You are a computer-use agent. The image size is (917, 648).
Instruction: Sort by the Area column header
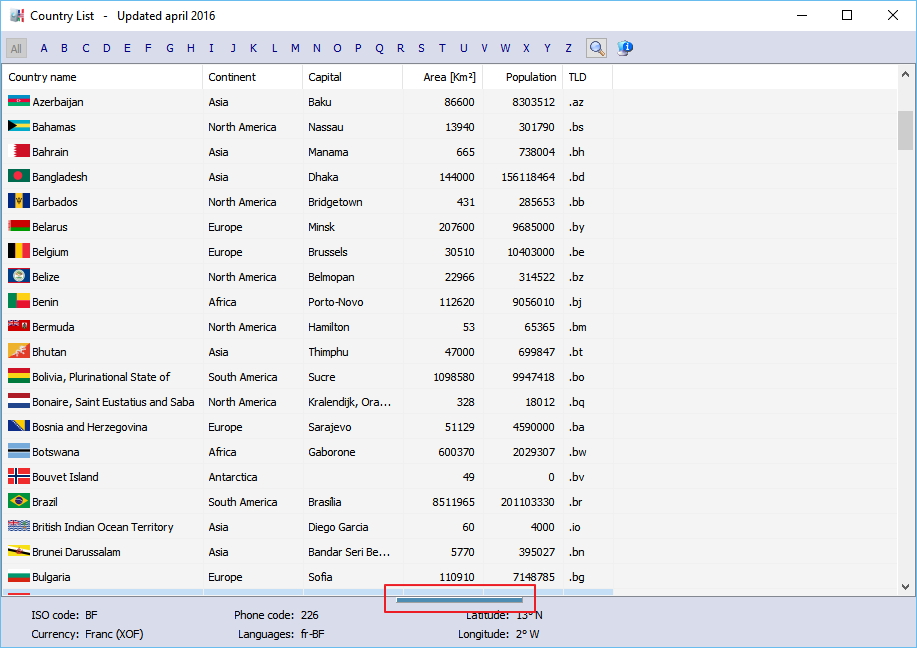tap(449, 77)
